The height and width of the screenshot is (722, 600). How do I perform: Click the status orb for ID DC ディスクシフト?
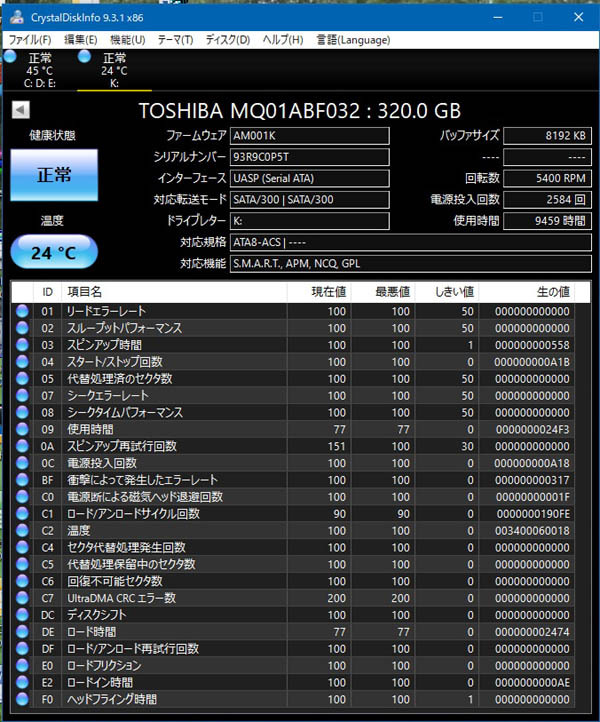tap(22, 615)
